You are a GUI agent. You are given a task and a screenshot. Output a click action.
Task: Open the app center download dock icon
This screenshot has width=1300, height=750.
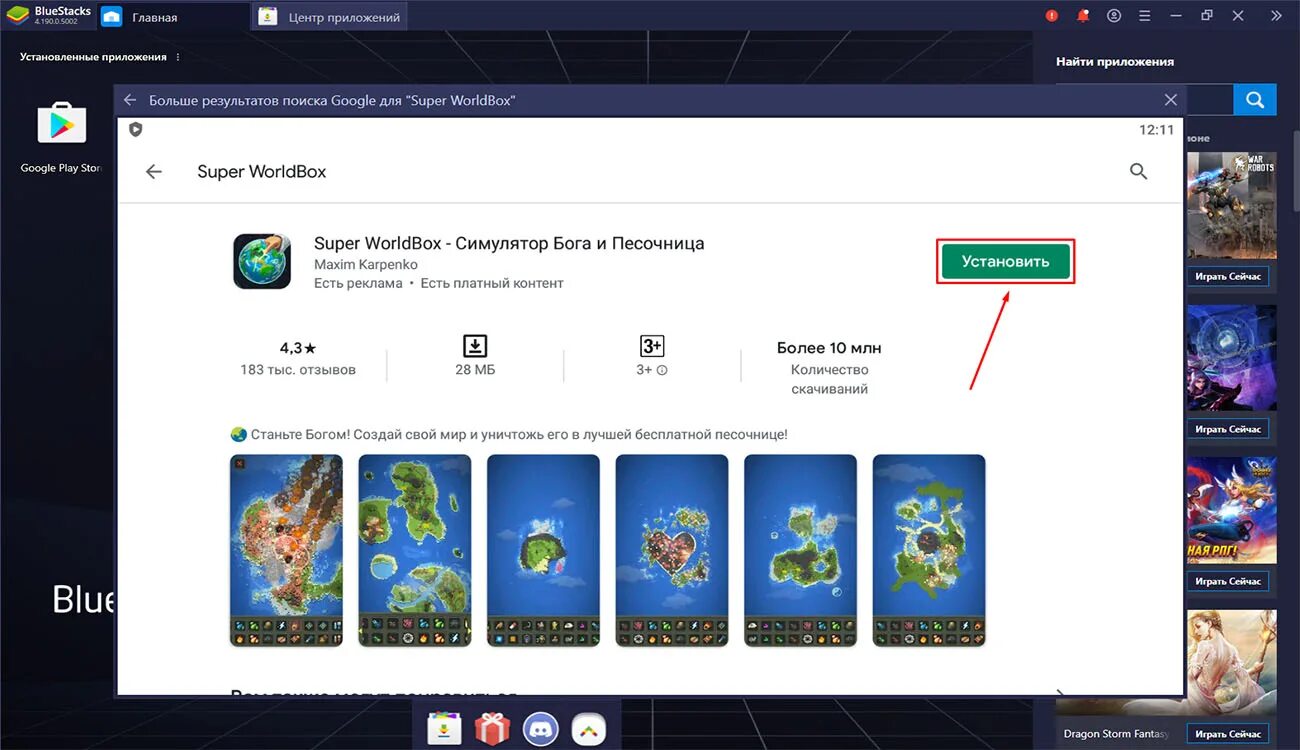[444, 728]
